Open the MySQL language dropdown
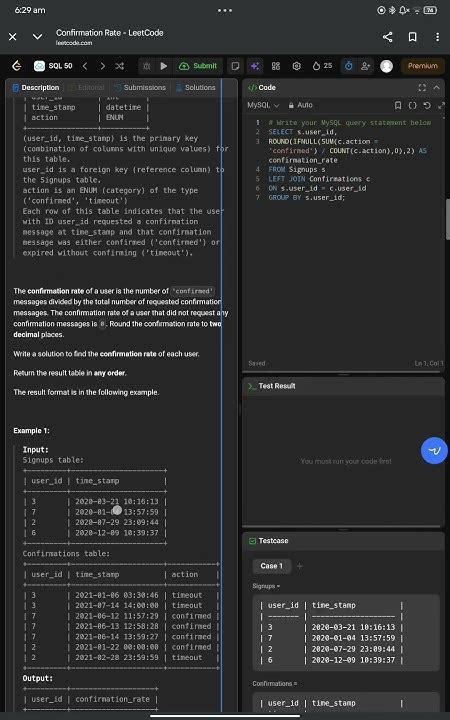The height and width of the screenshot is (720, 450). pyautogui.click(x=263, y=105)
